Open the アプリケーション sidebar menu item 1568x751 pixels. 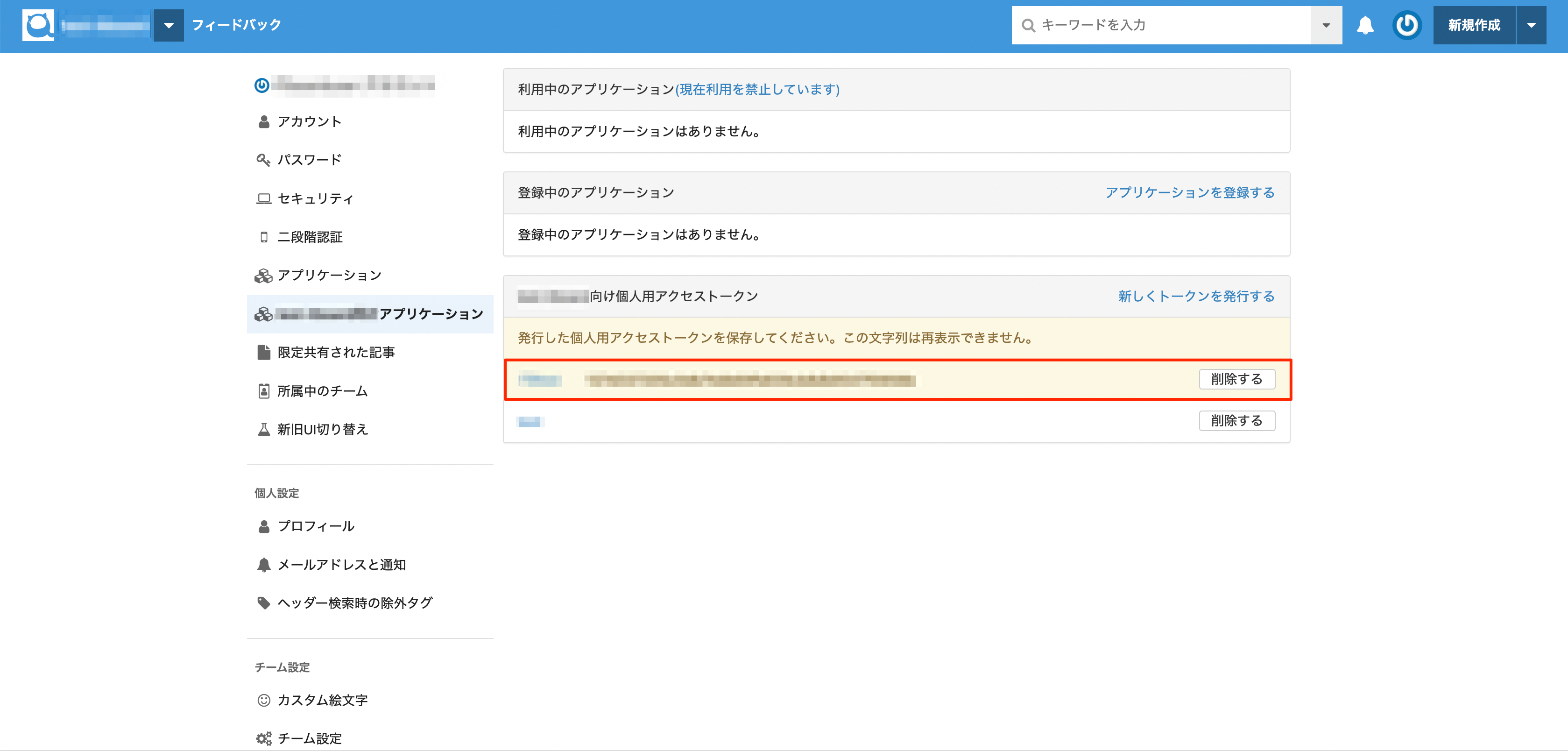click(x=329, y=275)
